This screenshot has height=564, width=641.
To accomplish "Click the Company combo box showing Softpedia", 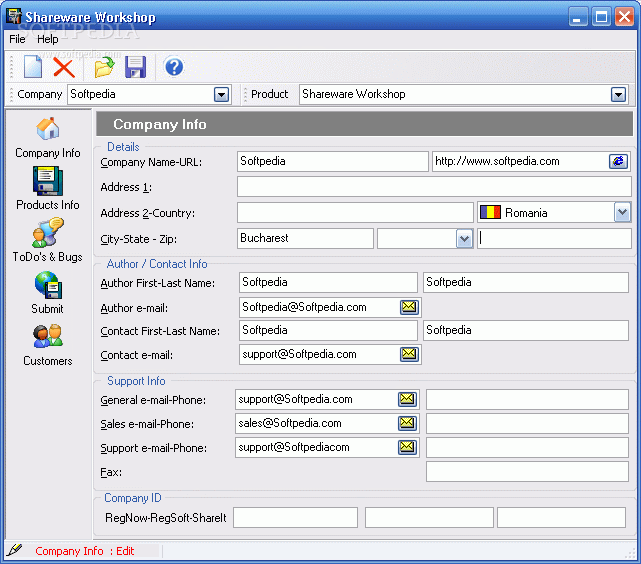I will click(x=149, y=94).
